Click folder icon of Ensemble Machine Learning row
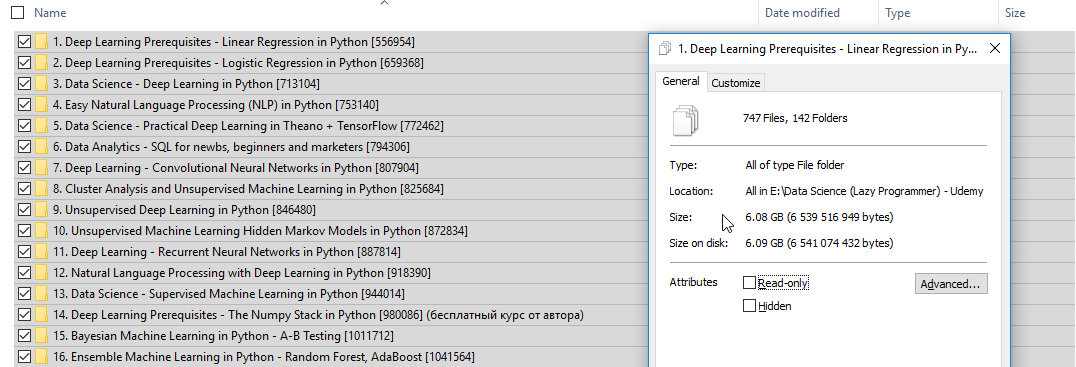 41,357
